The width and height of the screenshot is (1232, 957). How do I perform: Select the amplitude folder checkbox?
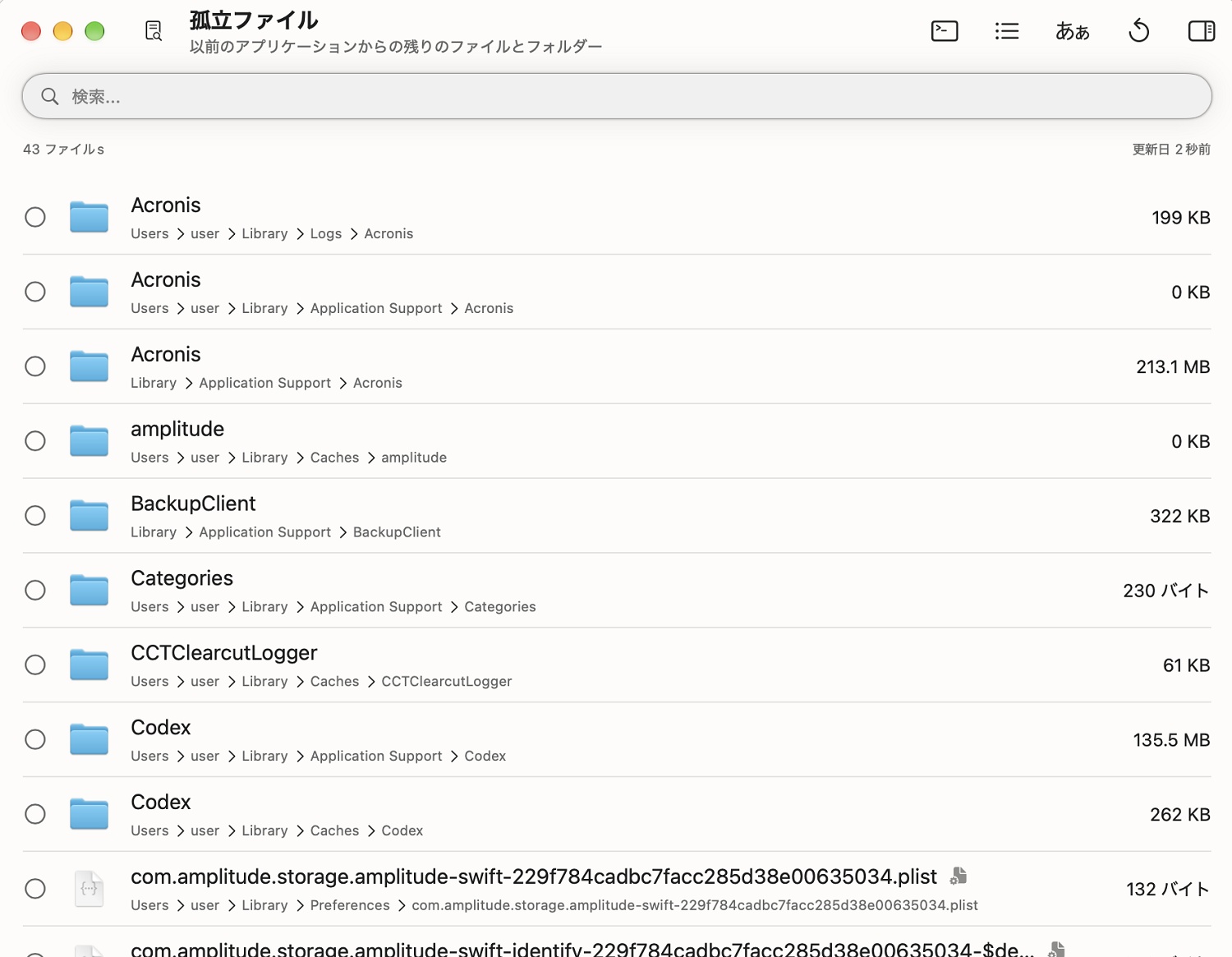(35, 441)
